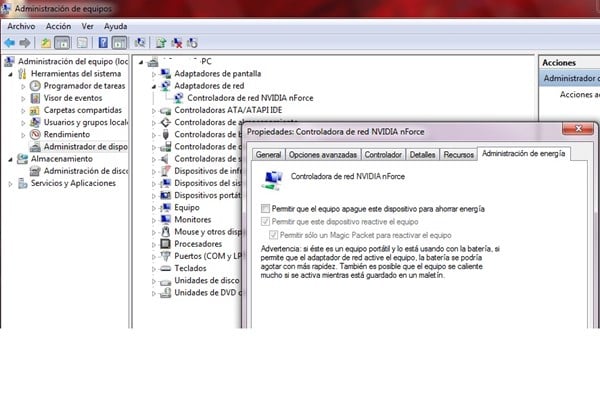Viewport: 600px width, 415px height.
Task: Select the Equipo device category
Action: click(x=187, y=207)
